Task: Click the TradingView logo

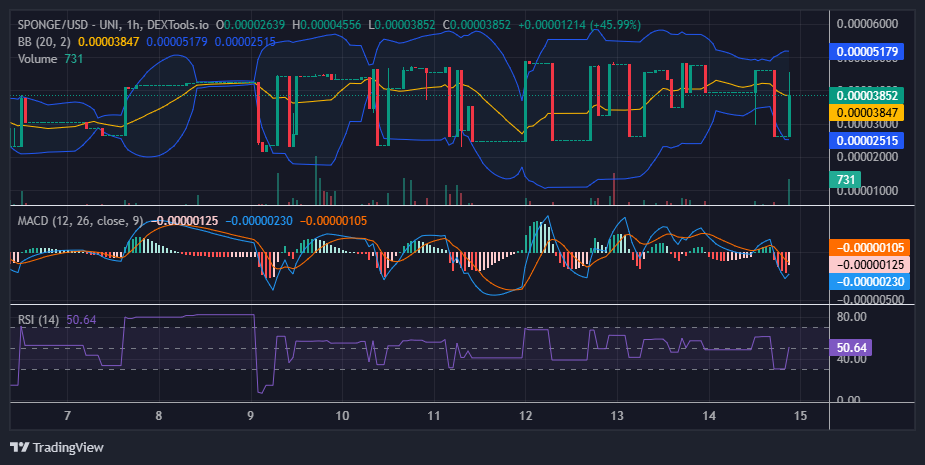Action: [57, 447]
